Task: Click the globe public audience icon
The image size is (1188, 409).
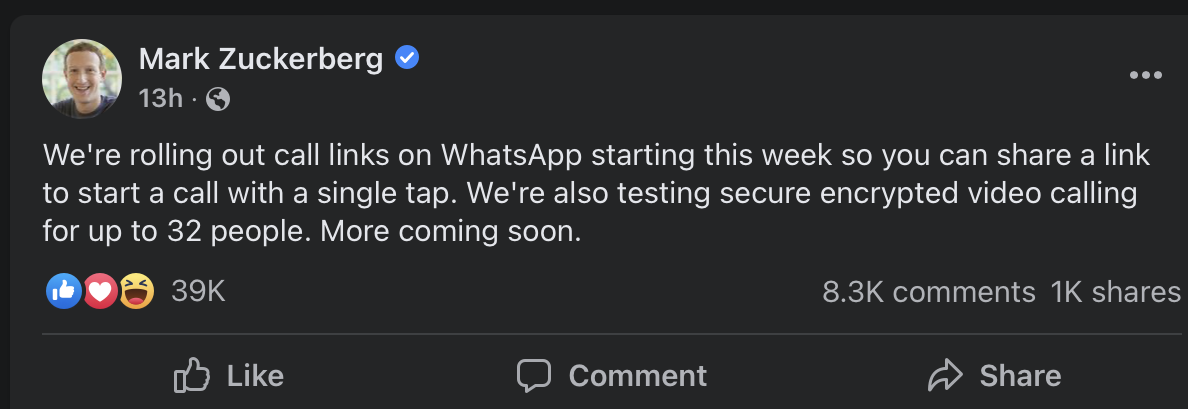Action: click(x=218, y=99)
